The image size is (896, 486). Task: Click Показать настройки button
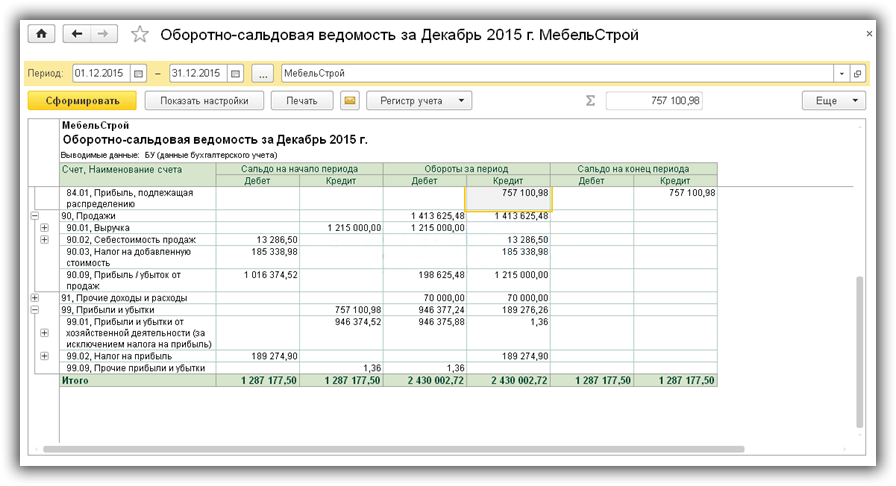(204, 101)
